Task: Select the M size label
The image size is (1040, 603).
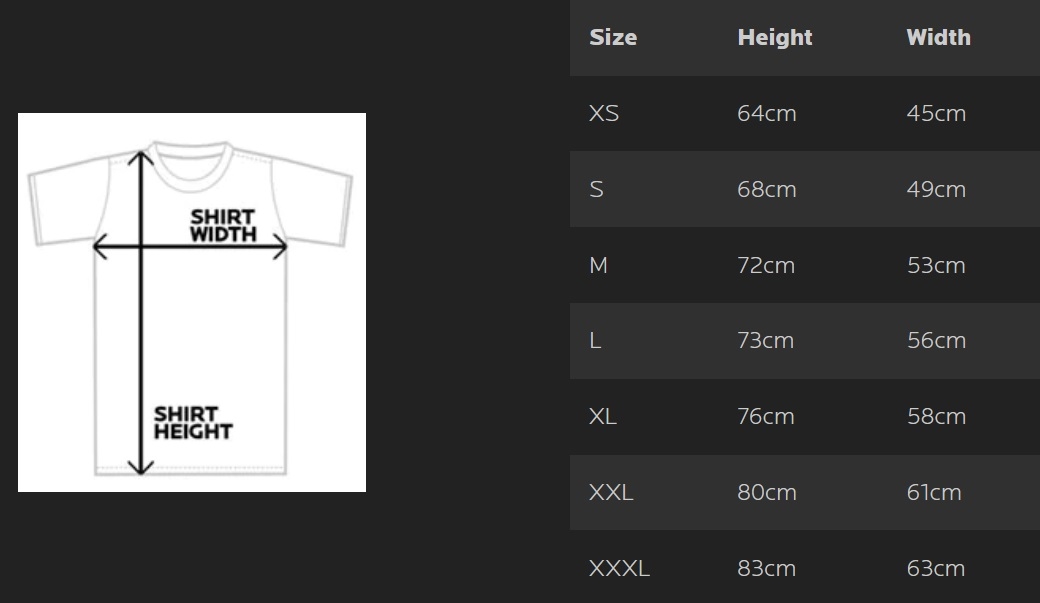Action: pos(598,265)
